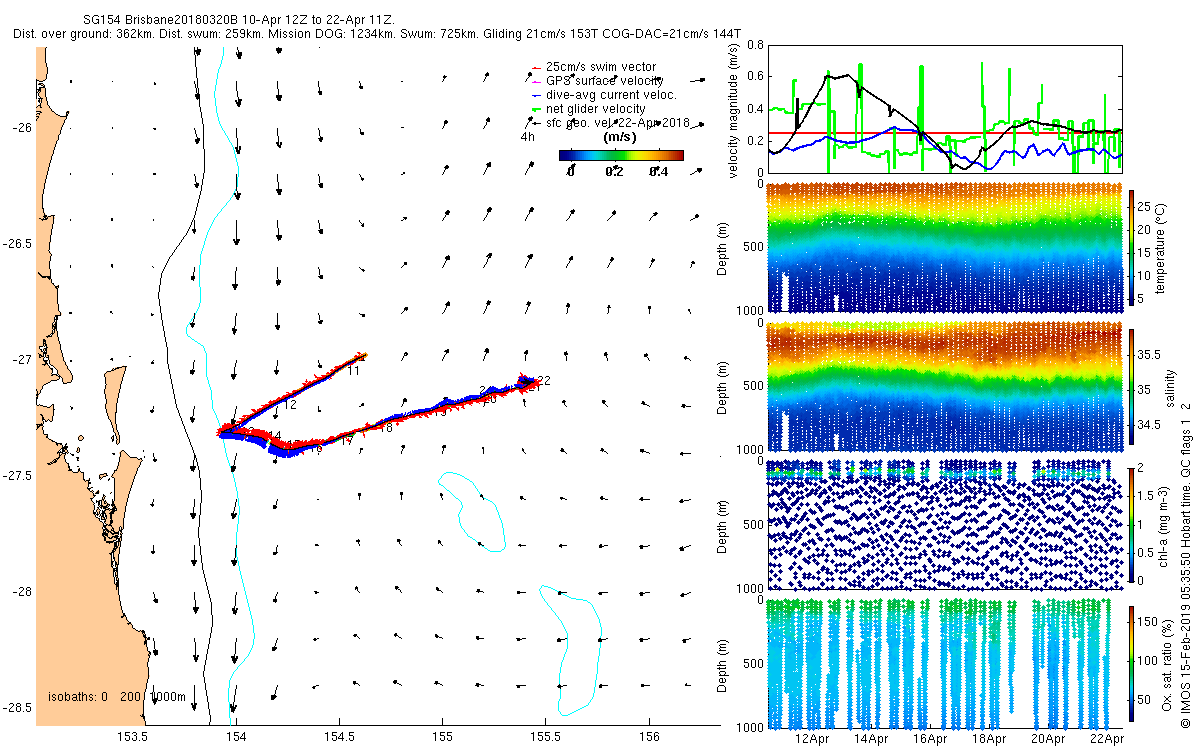This screenshot has height=750, width=1200.
Task: Click the '-27.5' latitude tick label
Action: 18,475
